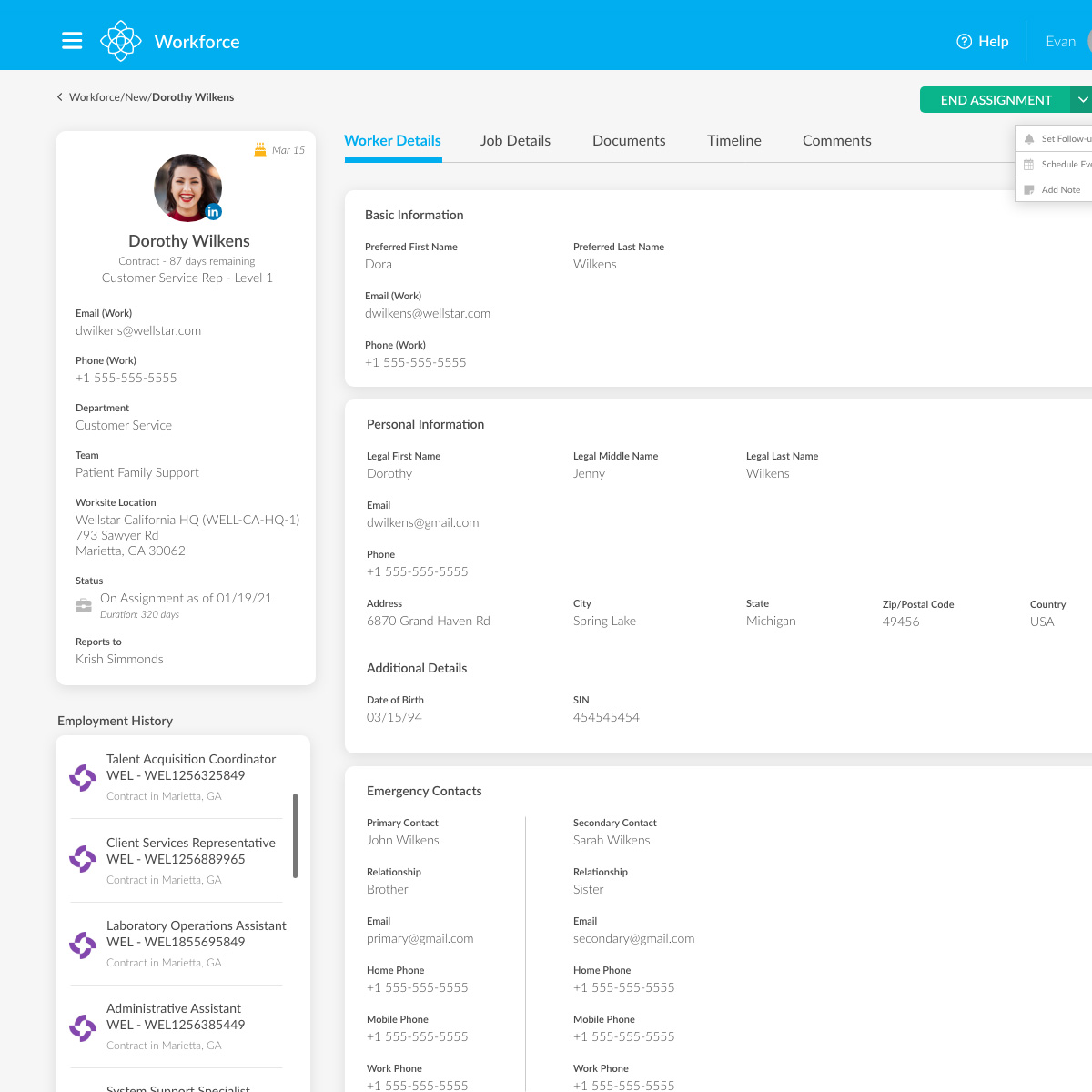Click Patient Family Support team value
The width and height of the screenshot is (1092, 1092).
coord(136,472)
